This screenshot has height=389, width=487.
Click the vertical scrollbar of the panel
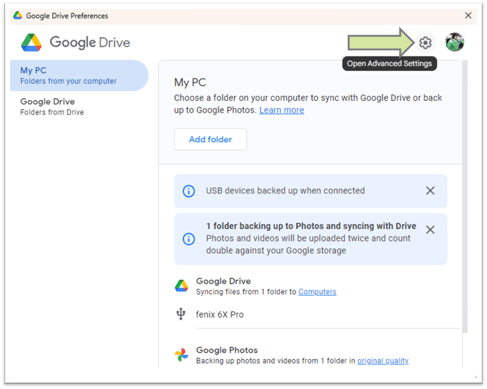click(x=465, y=197)
